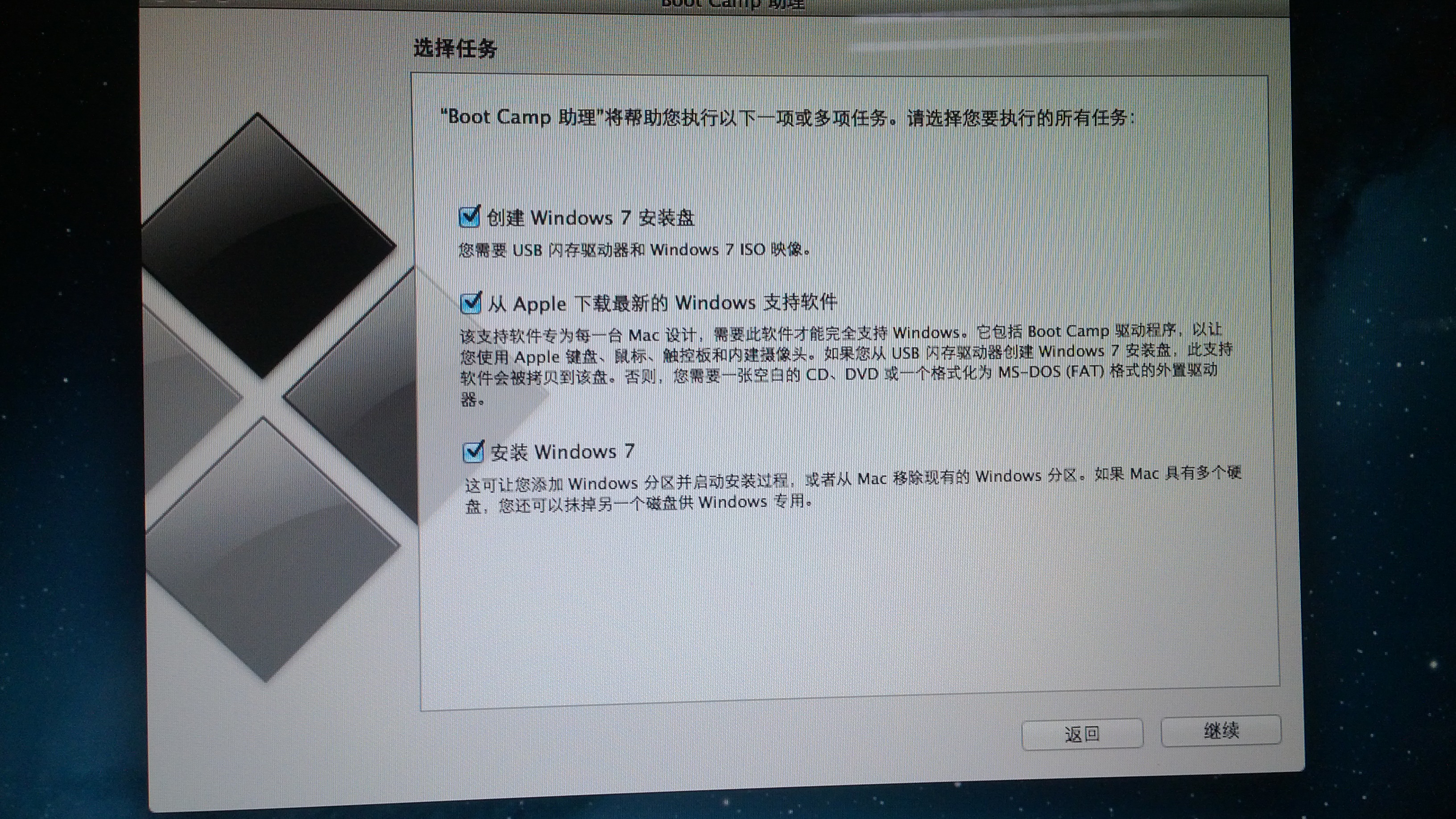This screenshot has height=819, width=1456.
Task: Click the 安装 Windows 7 label text
Action: tap(563, 452)
